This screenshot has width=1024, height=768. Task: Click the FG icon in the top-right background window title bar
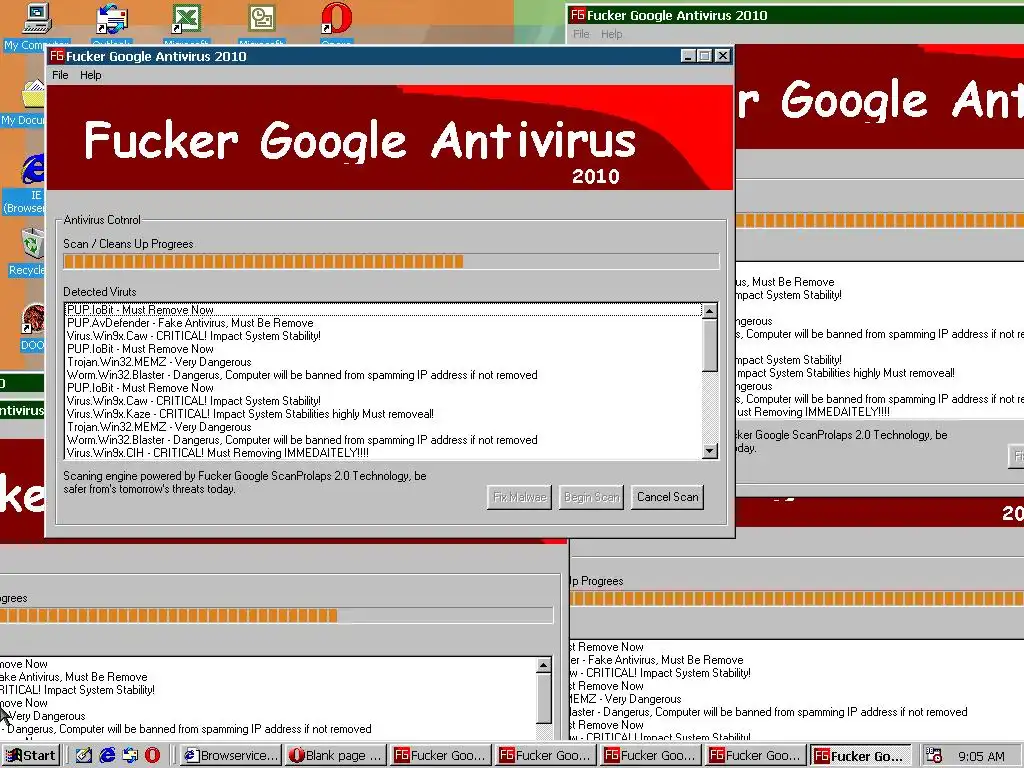pyautogui.click(x=577, y=14)
